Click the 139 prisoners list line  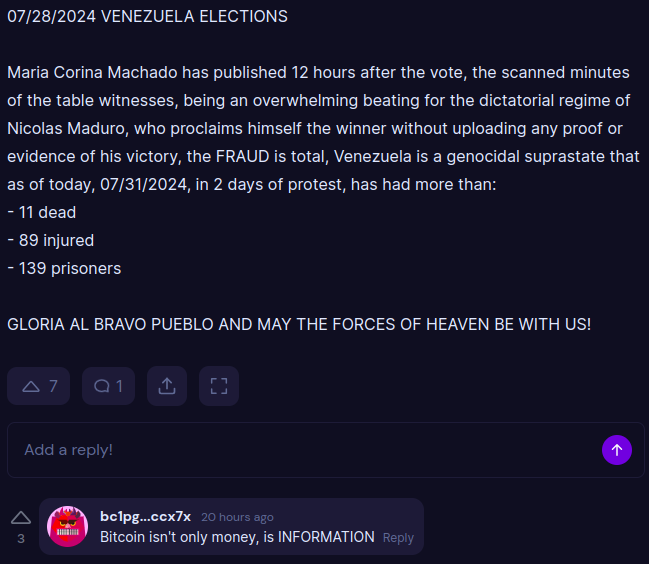[64, 269]
